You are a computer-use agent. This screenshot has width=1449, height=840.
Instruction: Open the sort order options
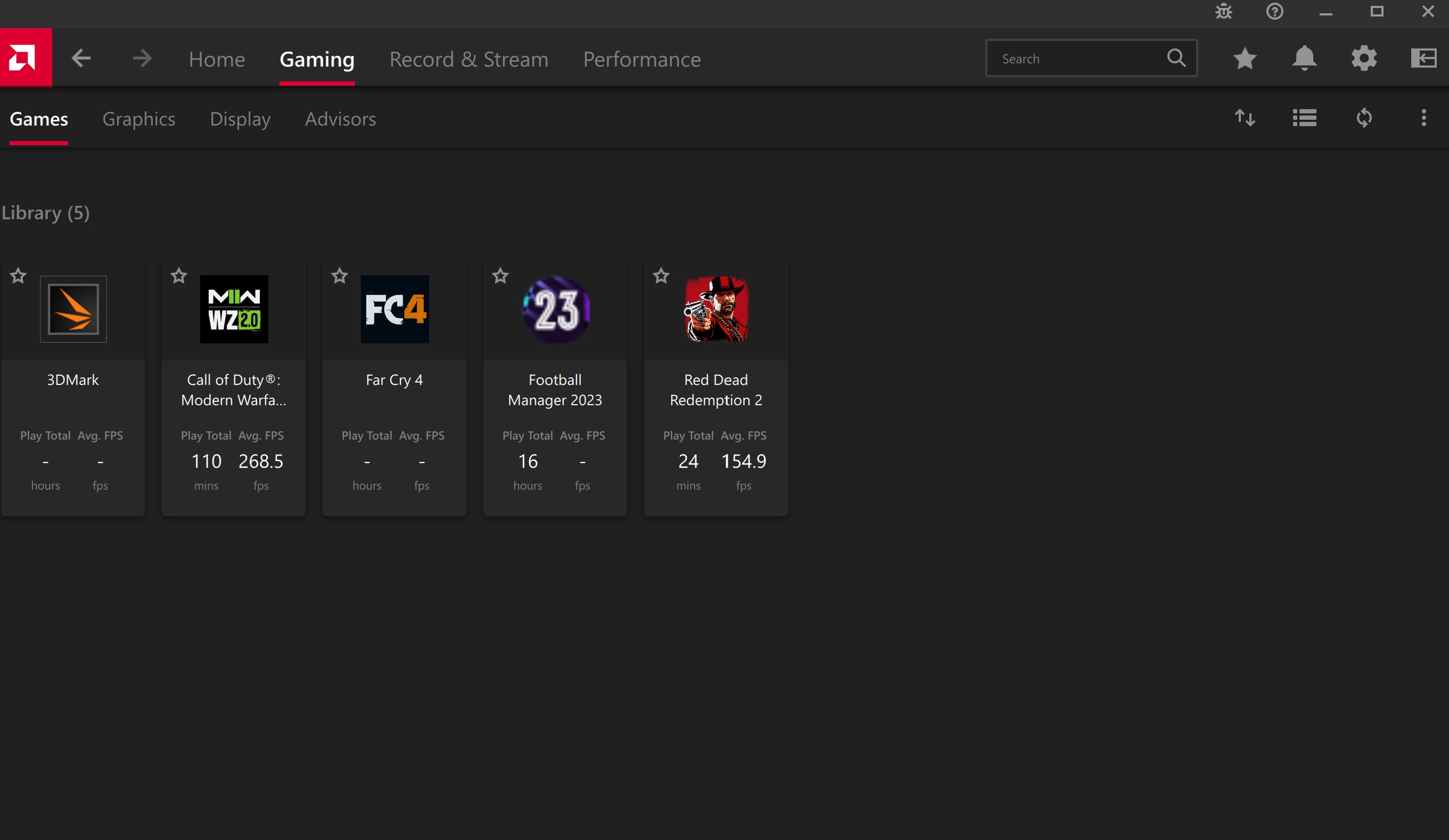[1244, 118]
